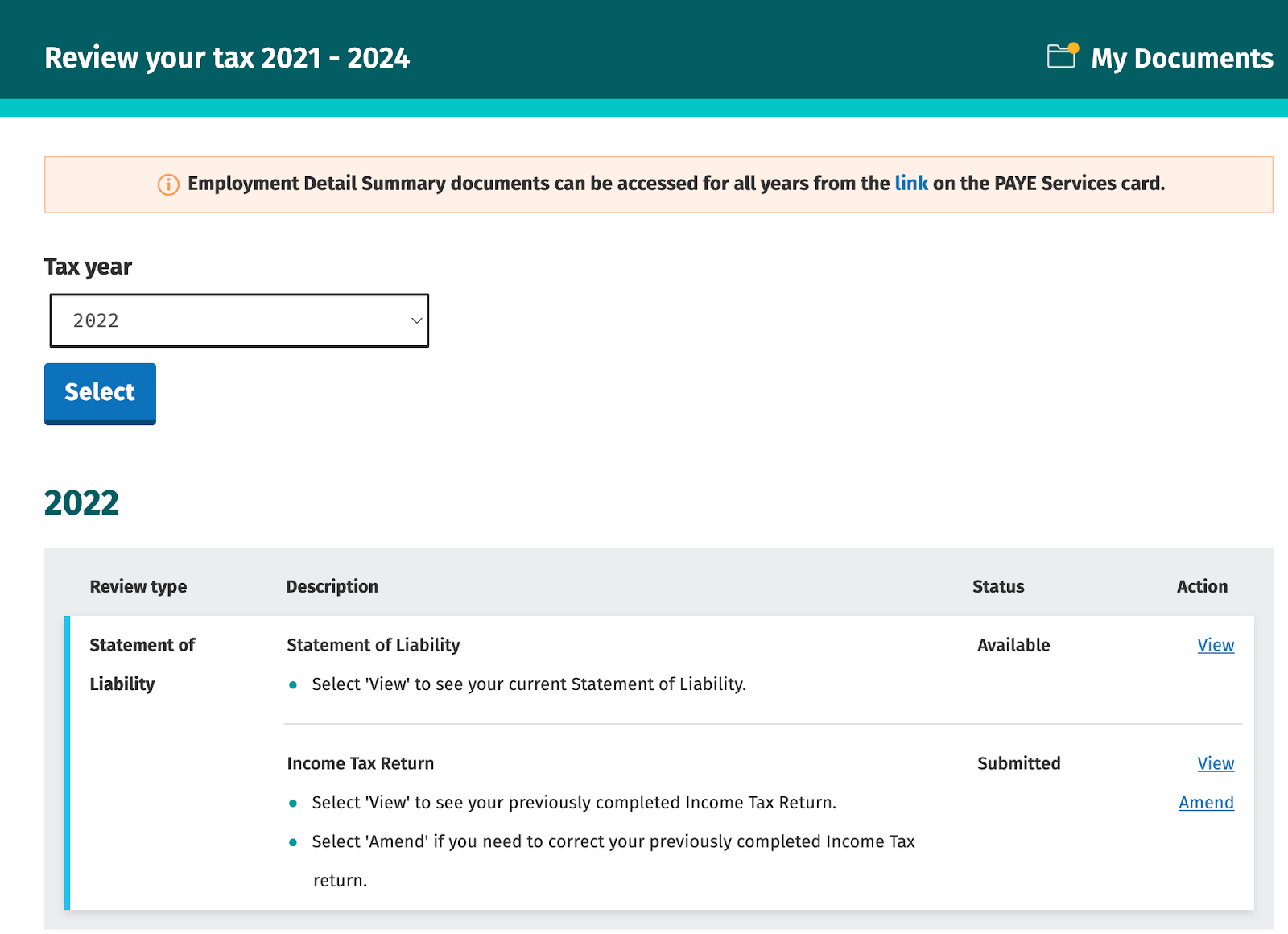Follow the 'link' hyperlink in the banner
Image resolution: width=1288 pixels, height=934 pixels.
pos(910,184)
